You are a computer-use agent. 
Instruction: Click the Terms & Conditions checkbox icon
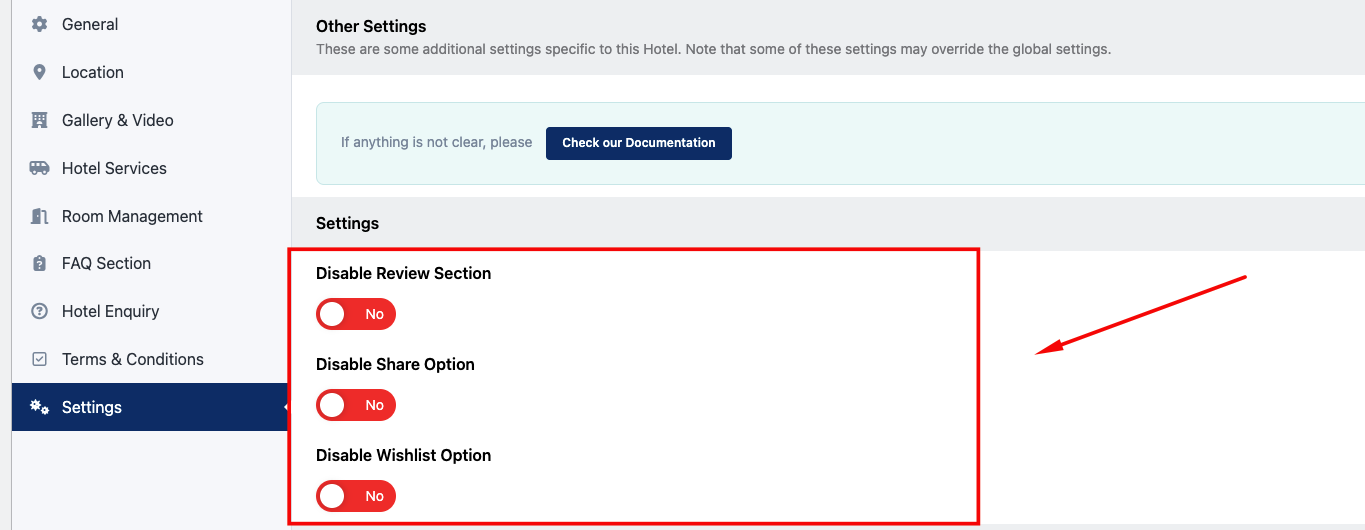39,359
